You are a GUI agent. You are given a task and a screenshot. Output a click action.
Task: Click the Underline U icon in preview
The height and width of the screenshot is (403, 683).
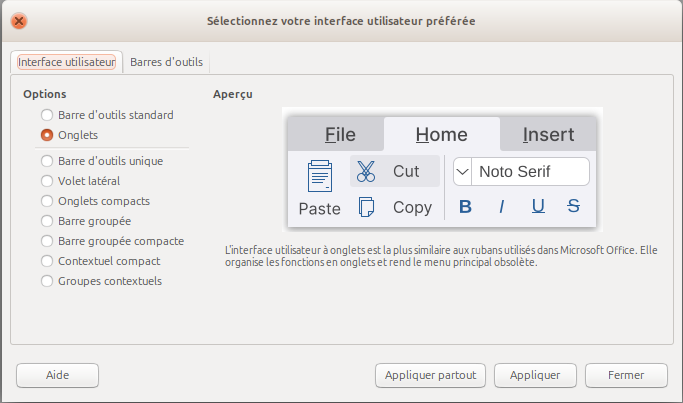(538, 207)
